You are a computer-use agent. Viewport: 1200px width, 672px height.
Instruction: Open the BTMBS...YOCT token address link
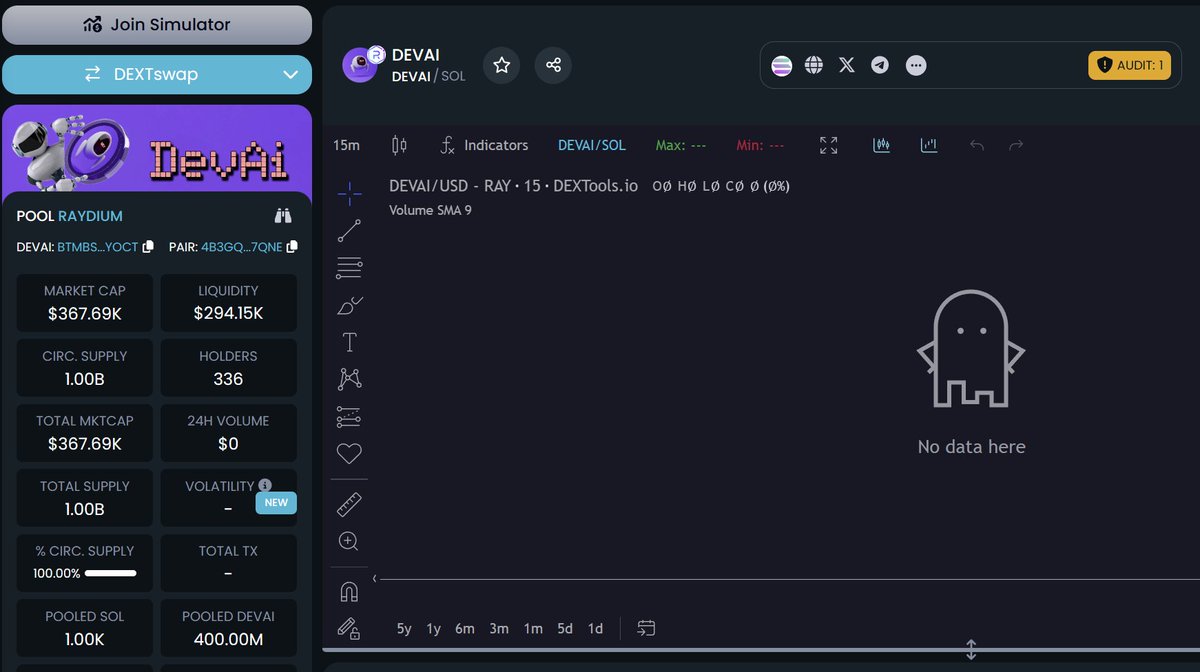click(98, 247)
